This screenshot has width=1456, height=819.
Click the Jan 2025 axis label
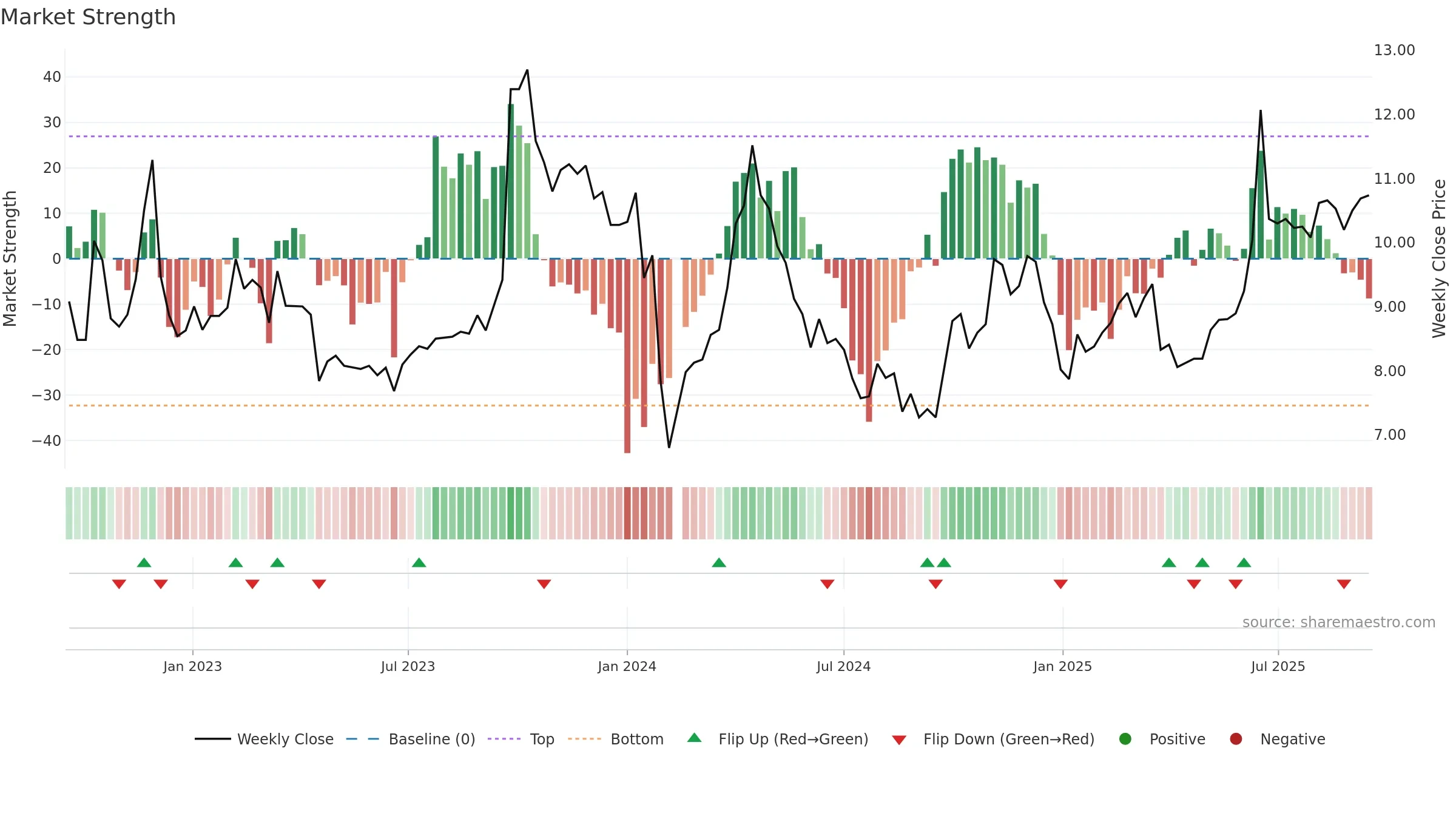coord(1062,666)
